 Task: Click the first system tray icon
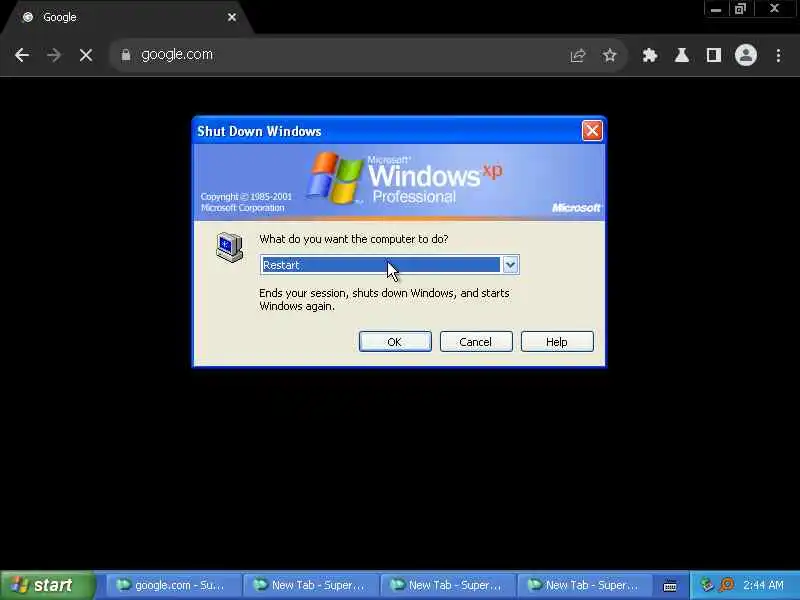[x=707, y=585]
